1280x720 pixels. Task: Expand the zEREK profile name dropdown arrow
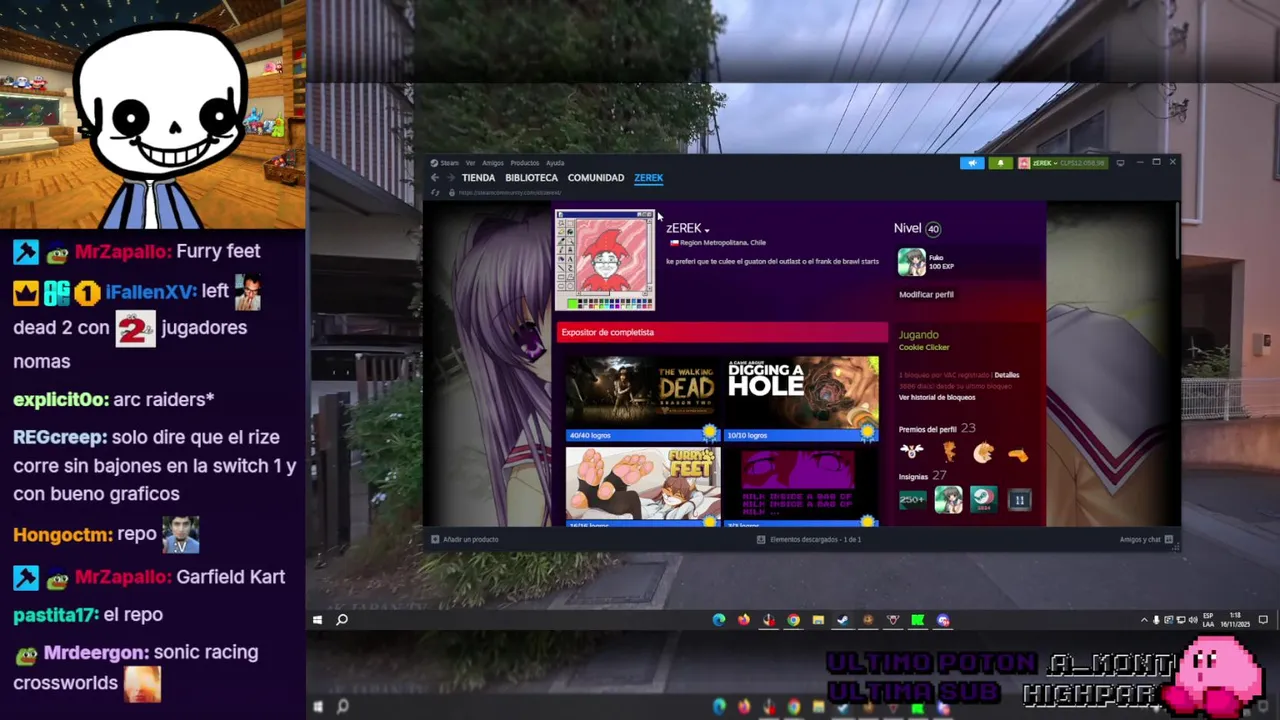pos(707,230)
